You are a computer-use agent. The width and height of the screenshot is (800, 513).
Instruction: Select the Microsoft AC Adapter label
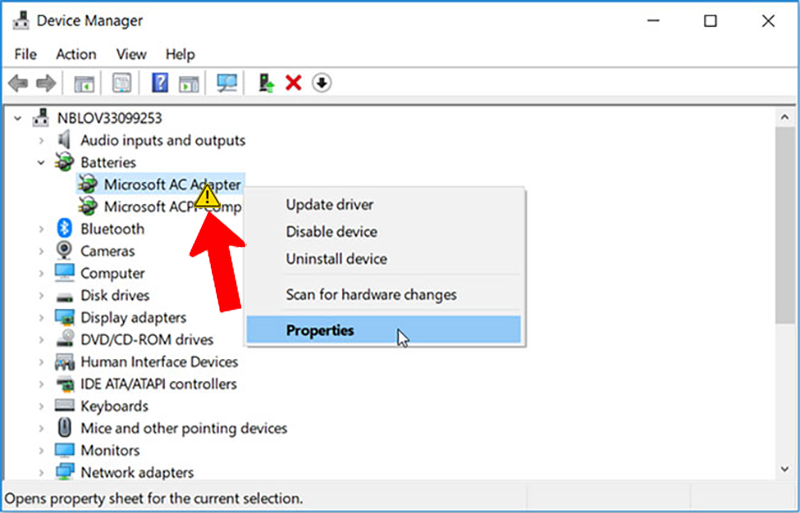(172, 184)
